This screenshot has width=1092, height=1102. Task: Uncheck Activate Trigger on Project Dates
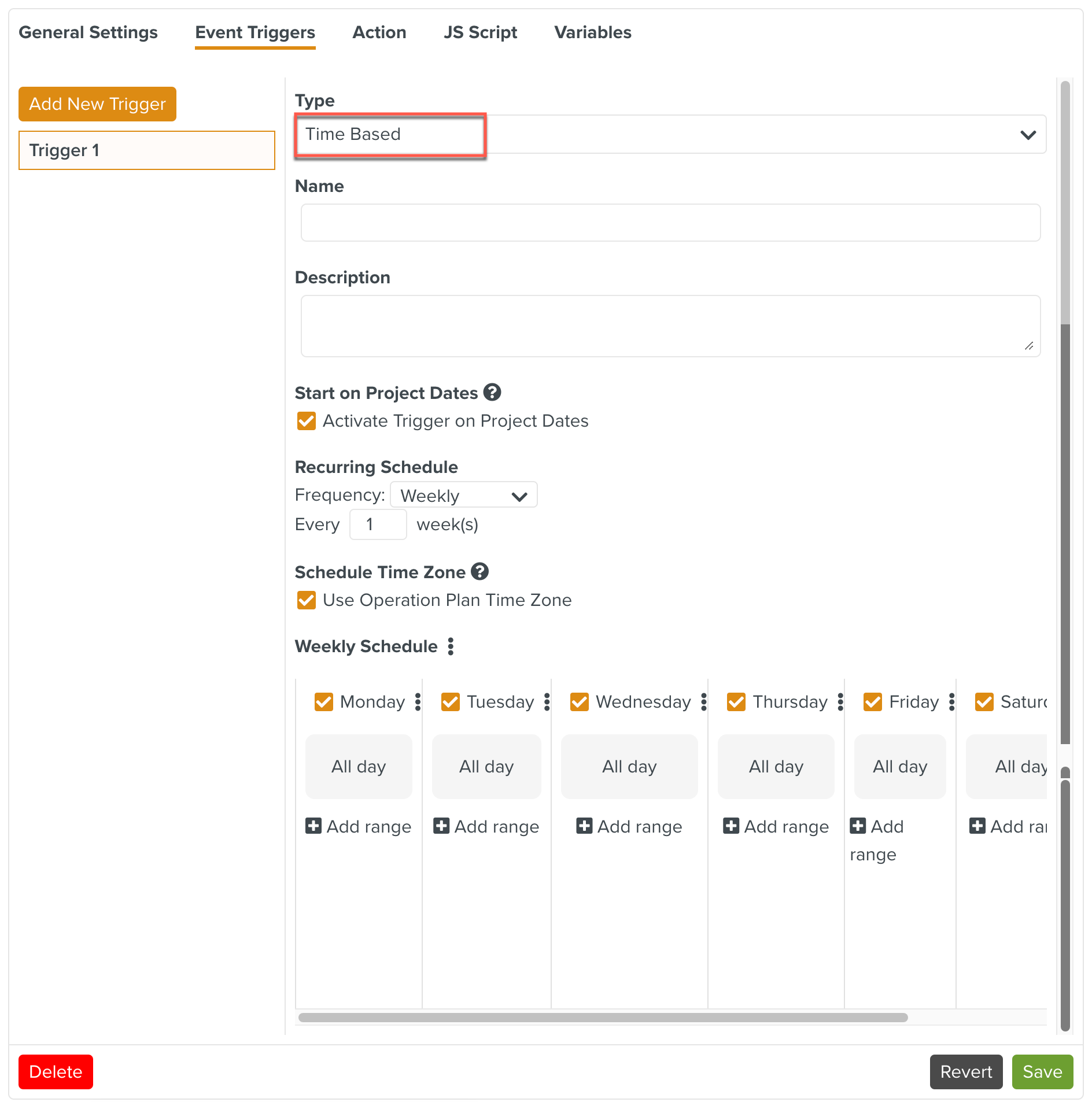pyautogui.click(x=307, y=421)
